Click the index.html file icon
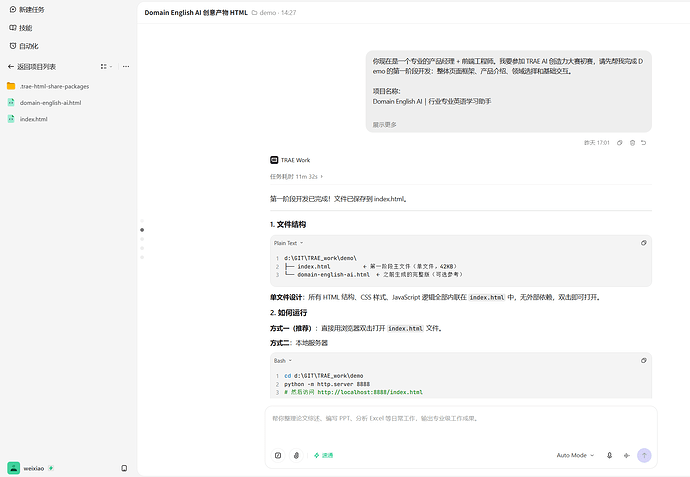The width and height of the screenshot is (690, 477). [11, 118]
